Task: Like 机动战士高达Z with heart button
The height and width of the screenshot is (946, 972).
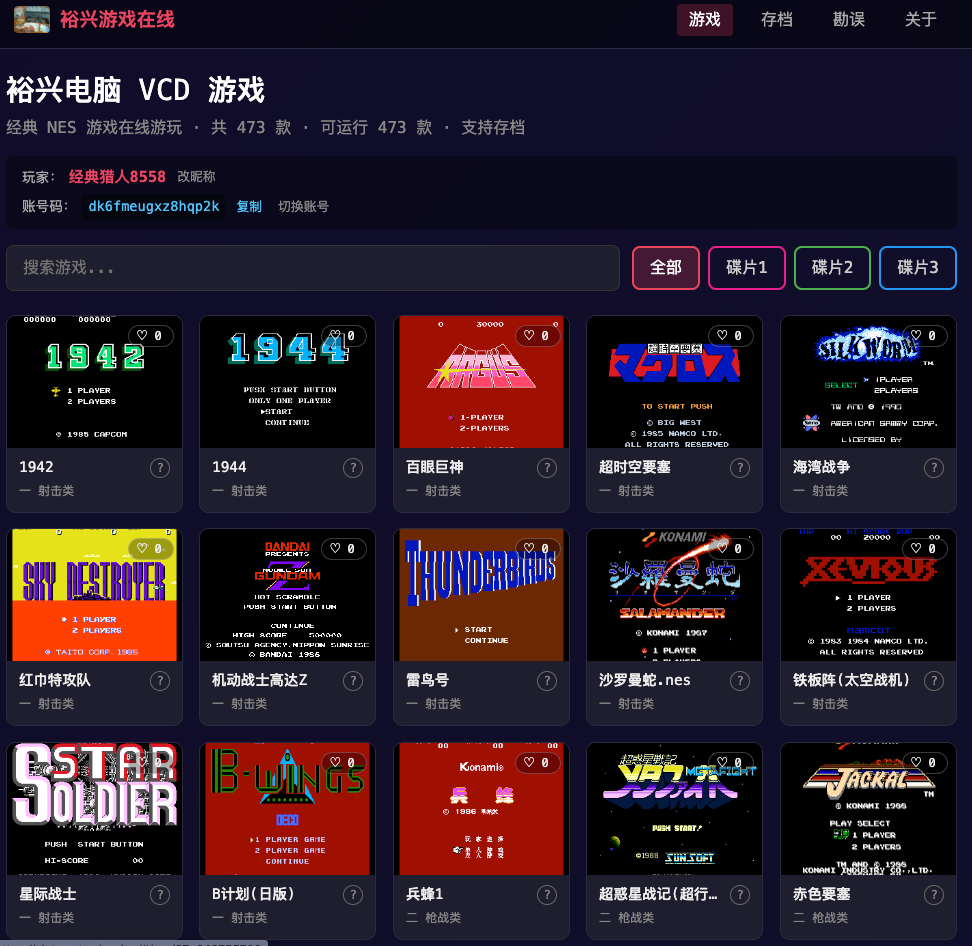Action: point(343,549)
